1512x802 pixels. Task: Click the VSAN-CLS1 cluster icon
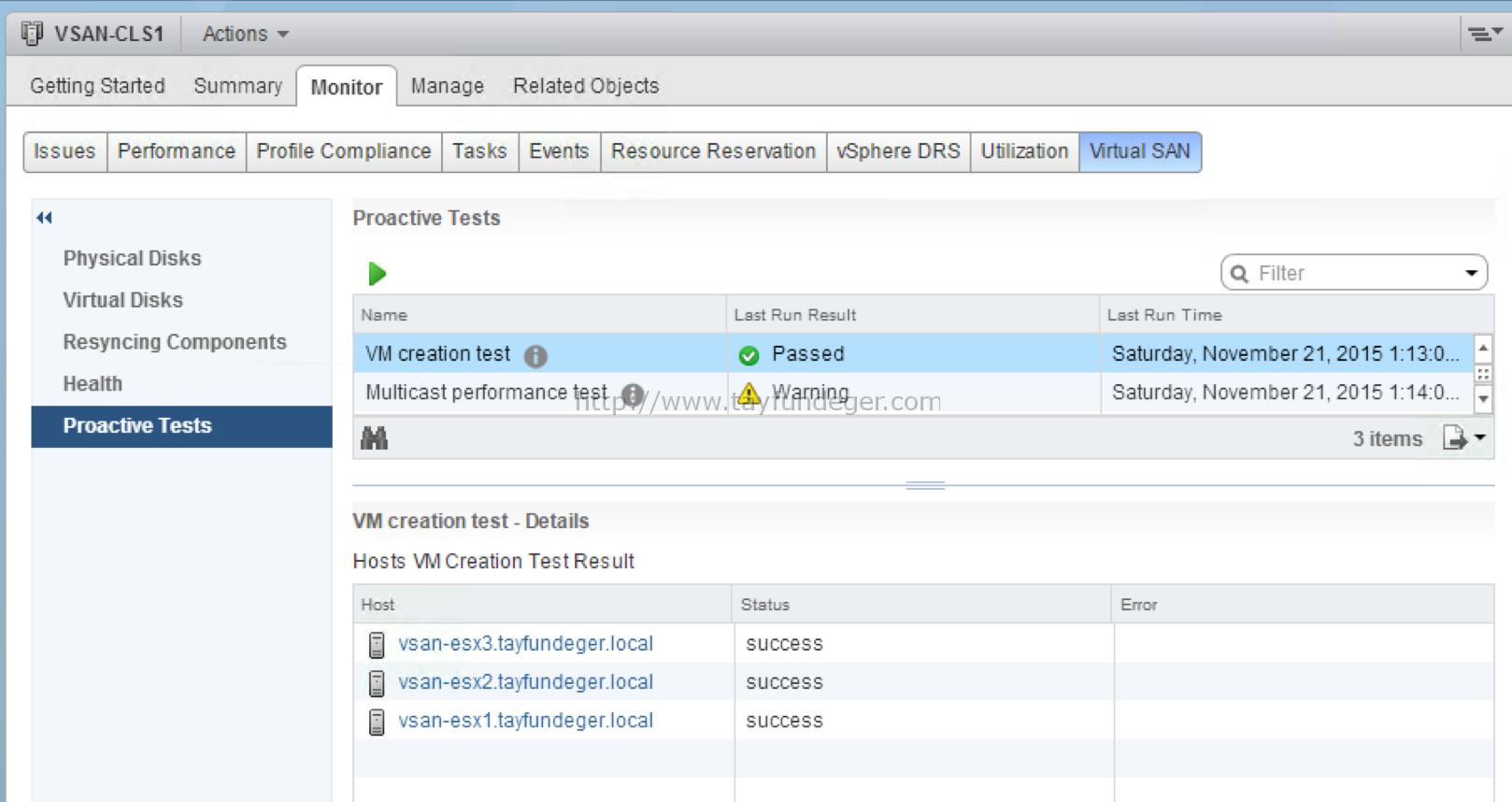click(x=33, y=34)
